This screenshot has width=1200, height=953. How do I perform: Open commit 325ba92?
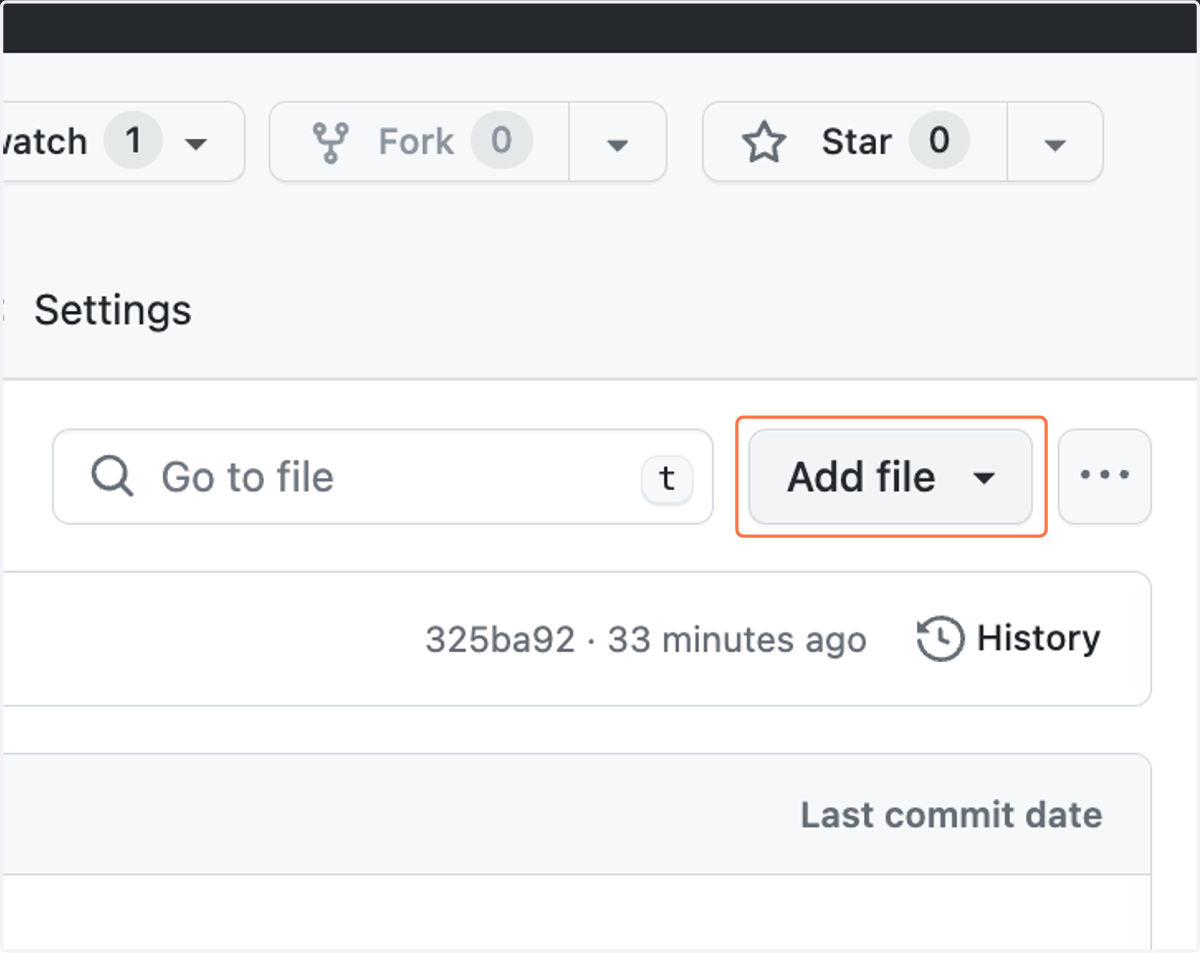(500, 639)
